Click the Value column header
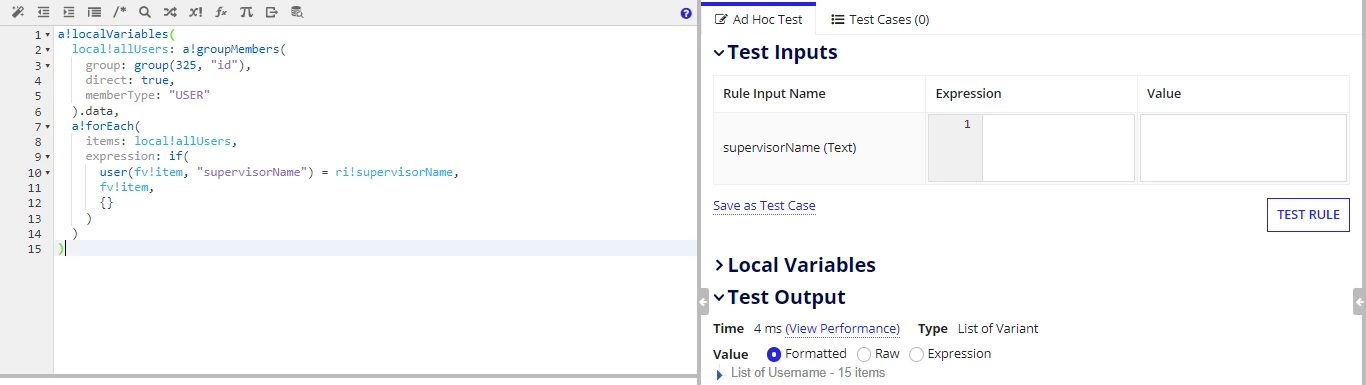The width and height of the screenshot is (1366, 385). click(x=1164, y=94)
